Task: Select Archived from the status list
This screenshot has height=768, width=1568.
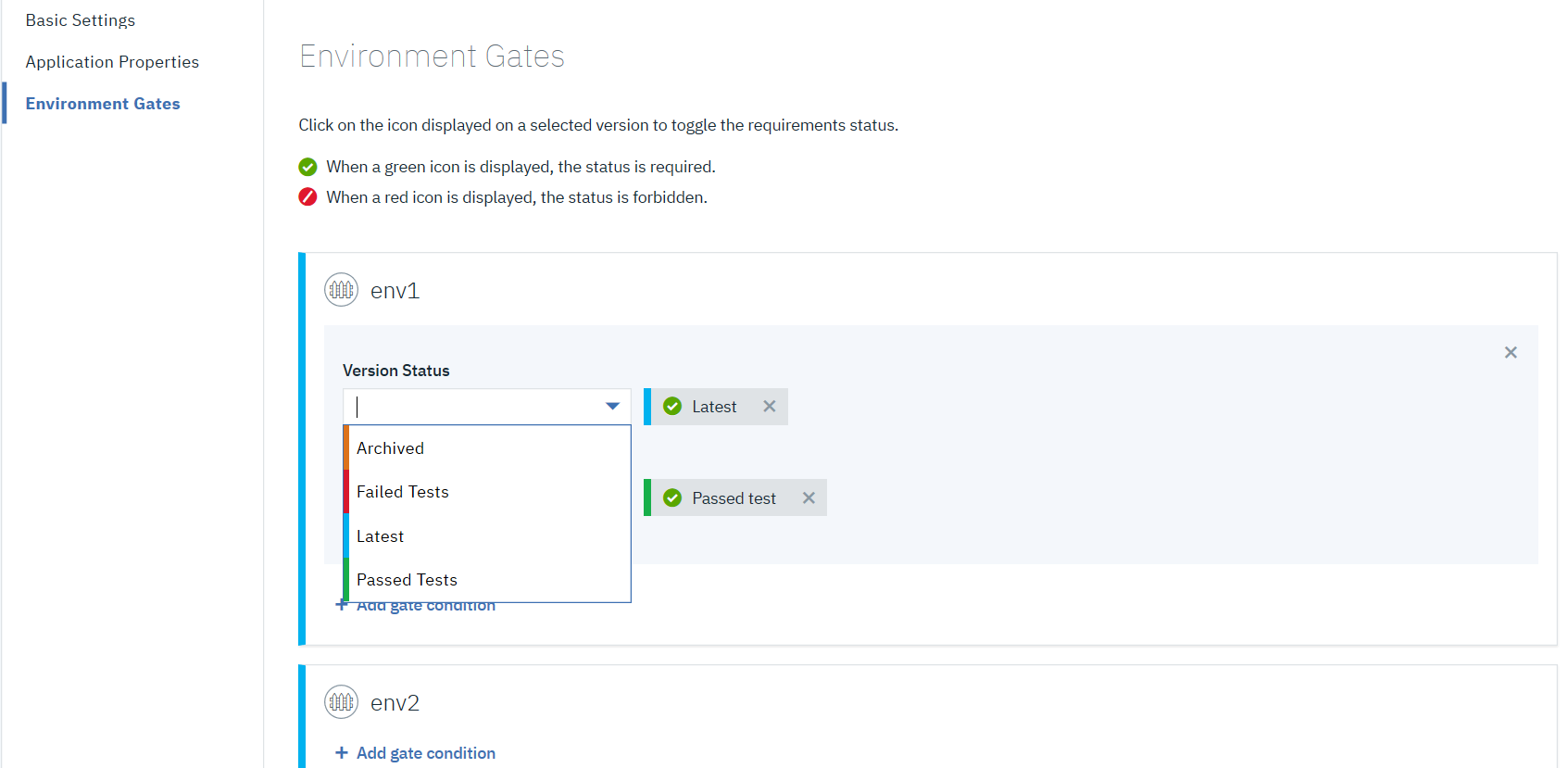Action: tap(391, 448)
